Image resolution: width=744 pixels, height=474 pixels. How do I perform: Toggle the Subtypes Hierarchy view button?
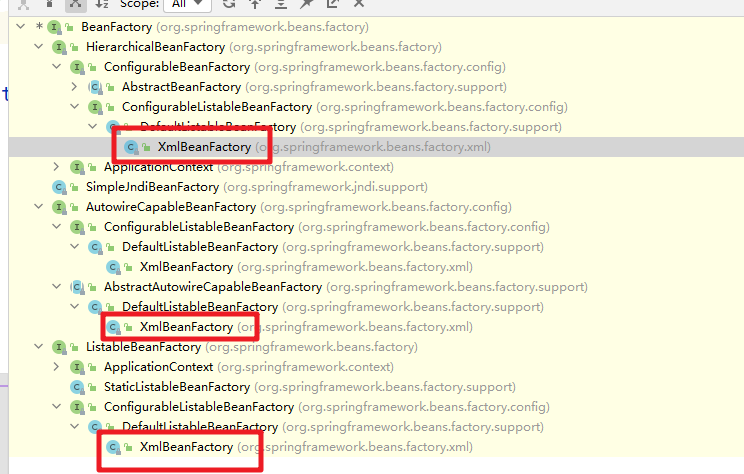(75, 4)
